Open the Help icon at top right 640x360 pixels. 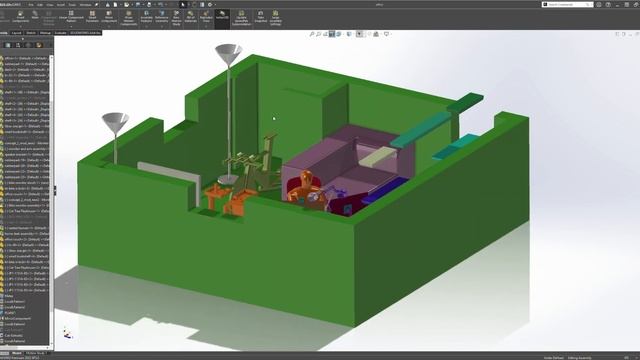(608, 4)
